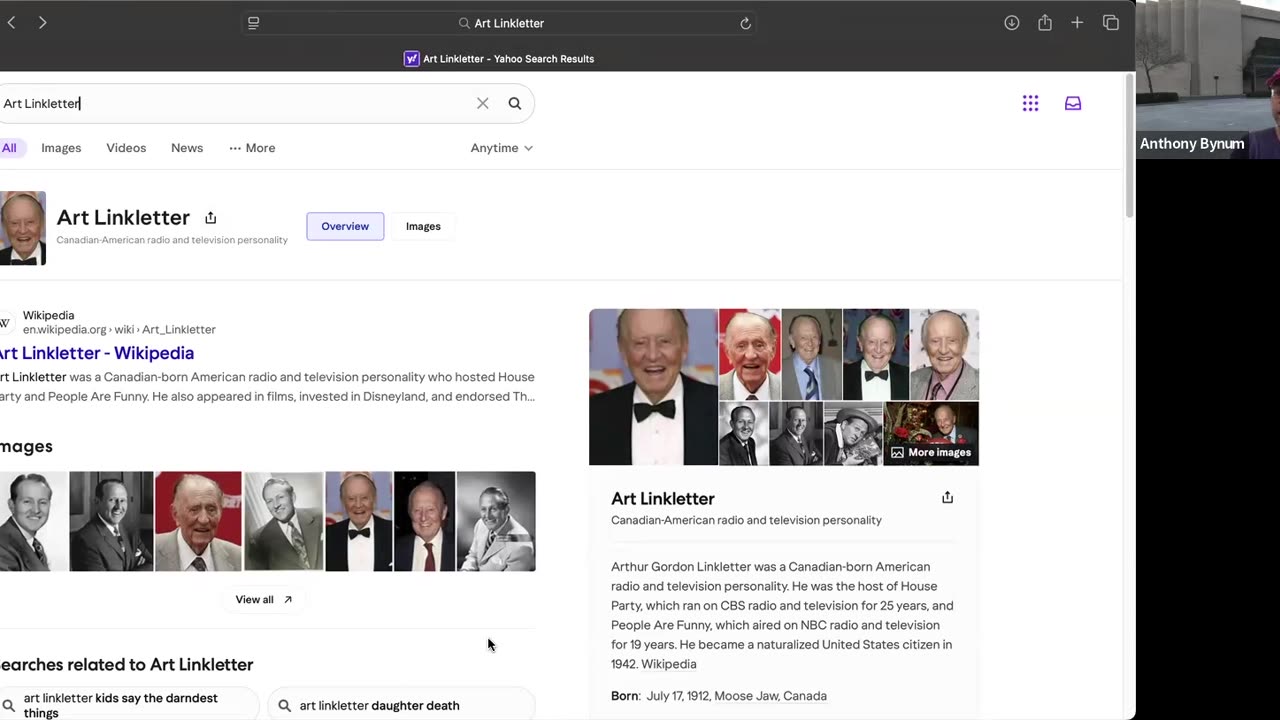Go forward with Safari's forward arrow
This screenshot has height=720, width=1280.
pyautogui.click(x=42, y=23)
